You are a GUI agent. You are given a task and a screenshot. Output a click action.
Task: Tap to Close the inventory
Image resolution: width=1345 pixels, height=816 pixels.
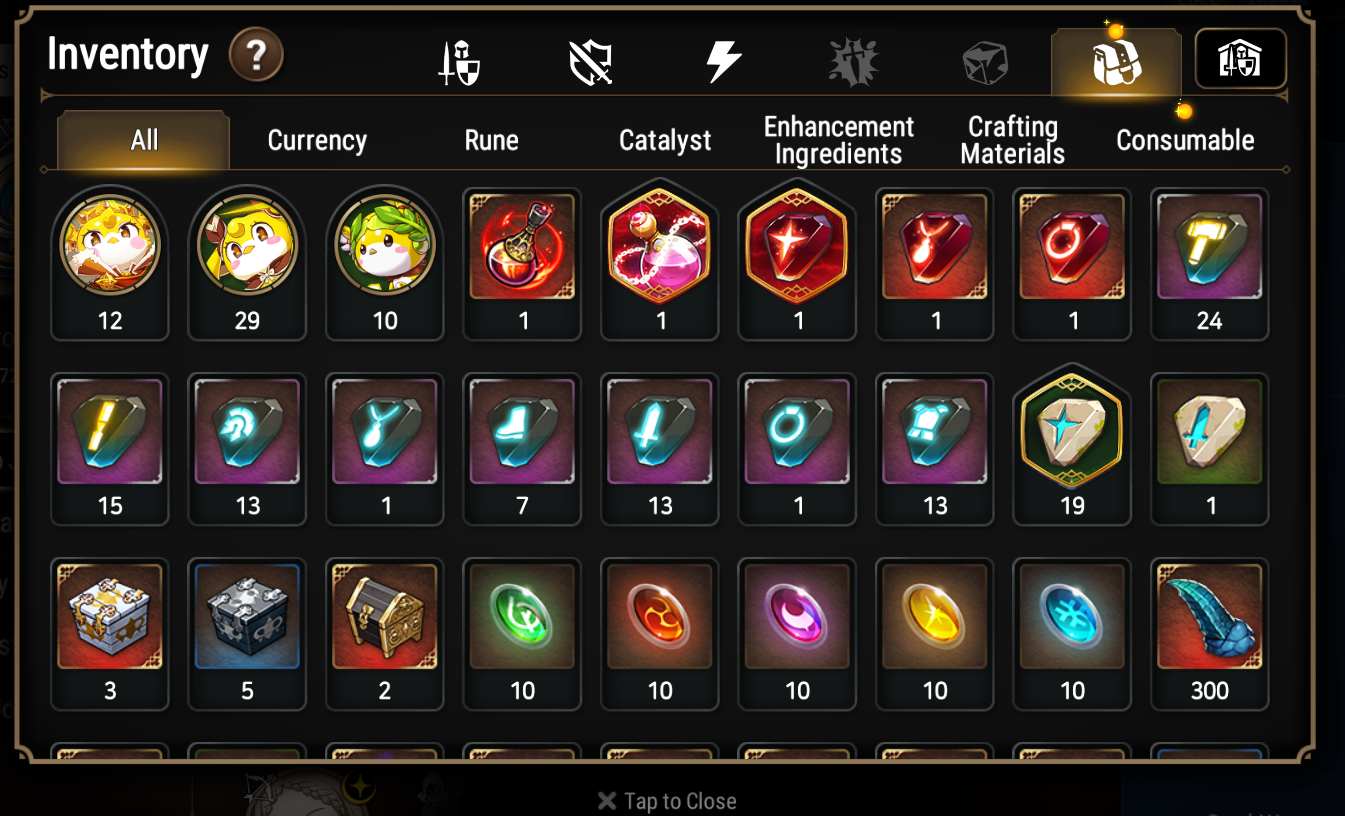point(666,801)
